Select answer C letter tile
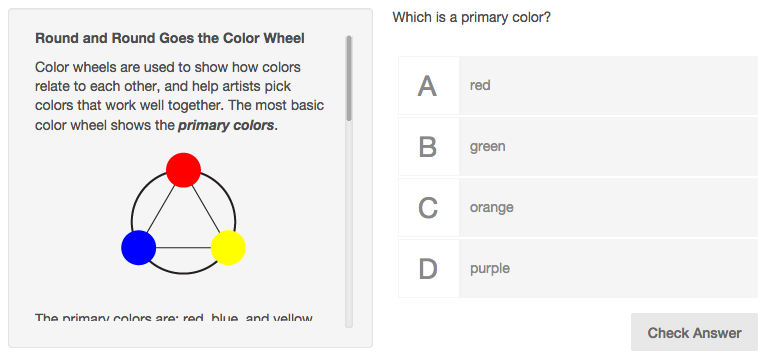 point(428,208)
